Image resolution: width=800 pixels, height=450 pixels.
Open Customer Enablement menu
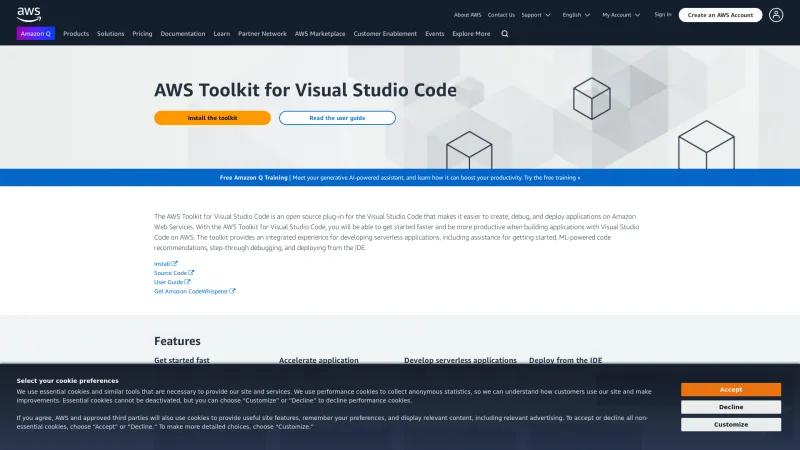pyautogui.click(x=385, y=34)
